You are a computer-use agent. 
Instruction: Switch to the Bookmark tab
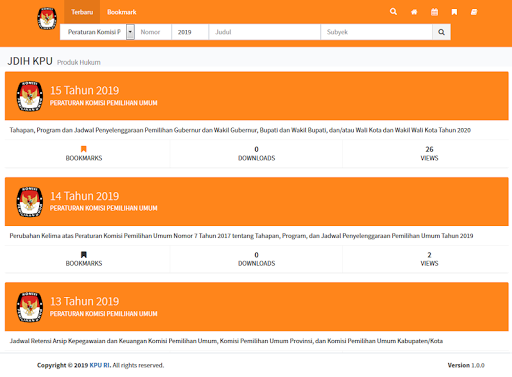click(x=122, y=12)
